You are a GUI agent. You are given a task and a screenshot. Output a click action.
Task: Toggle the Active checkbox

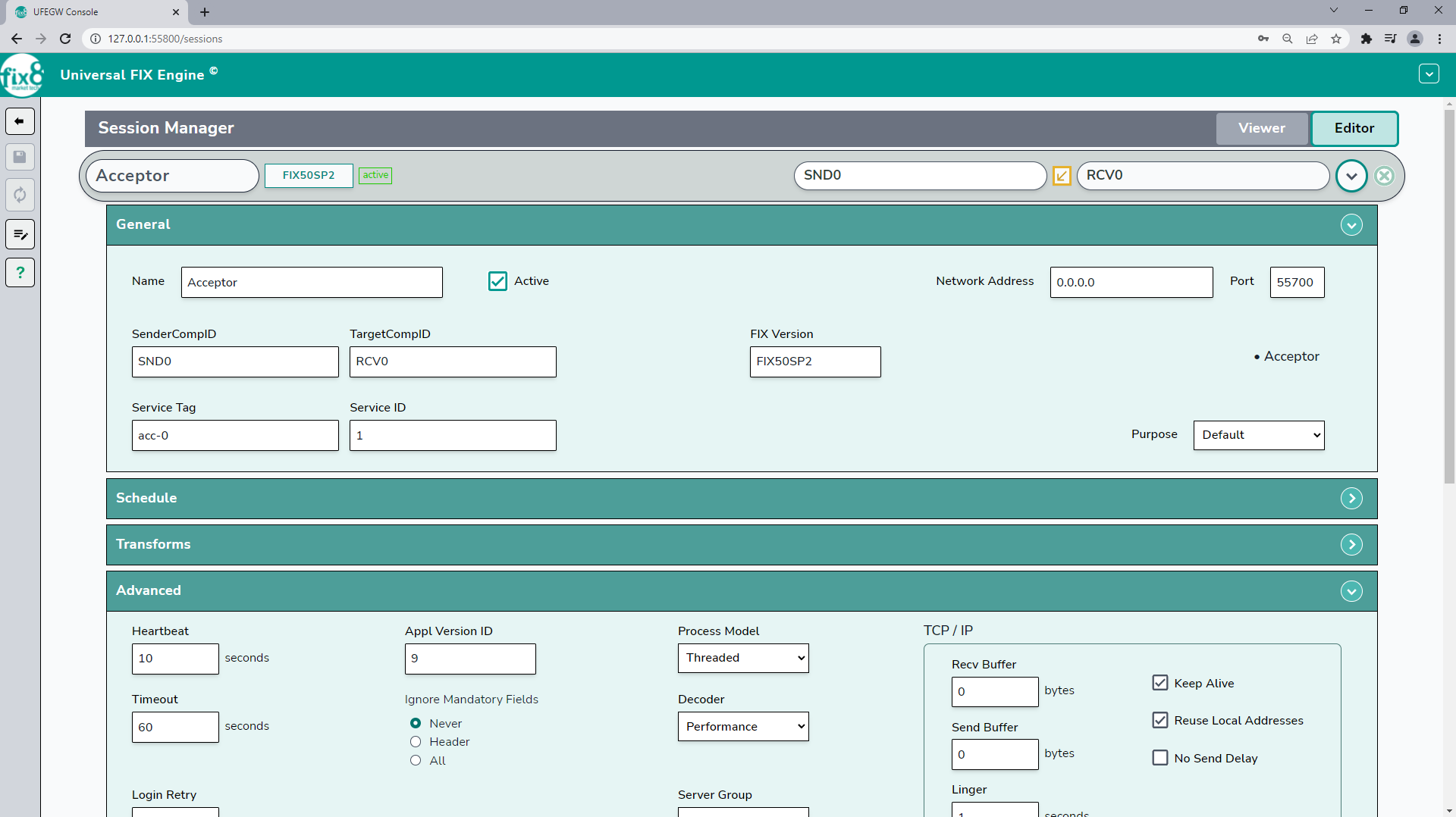(x=497, y=281)
